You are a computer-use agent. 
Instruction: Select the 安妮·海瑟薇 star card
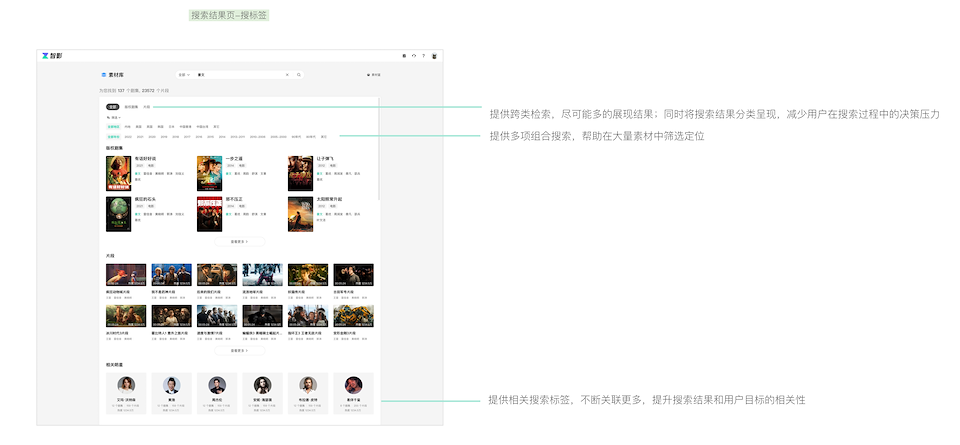263,393
